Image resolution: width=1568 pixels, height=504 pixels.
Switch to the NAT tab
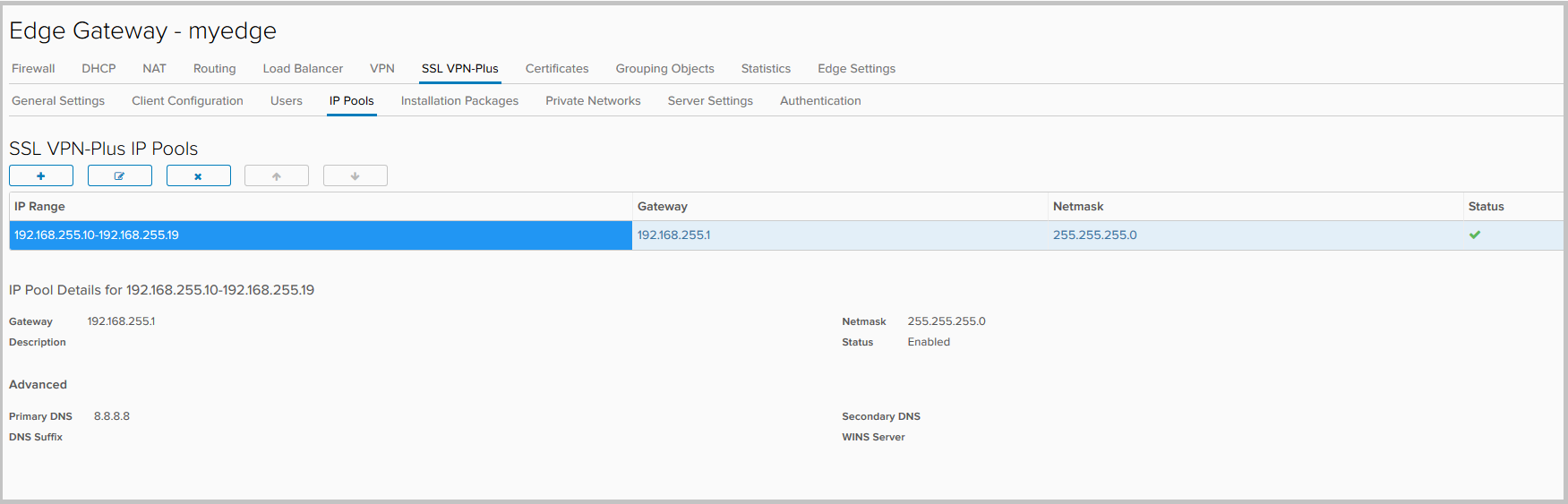tap(154, 69)
